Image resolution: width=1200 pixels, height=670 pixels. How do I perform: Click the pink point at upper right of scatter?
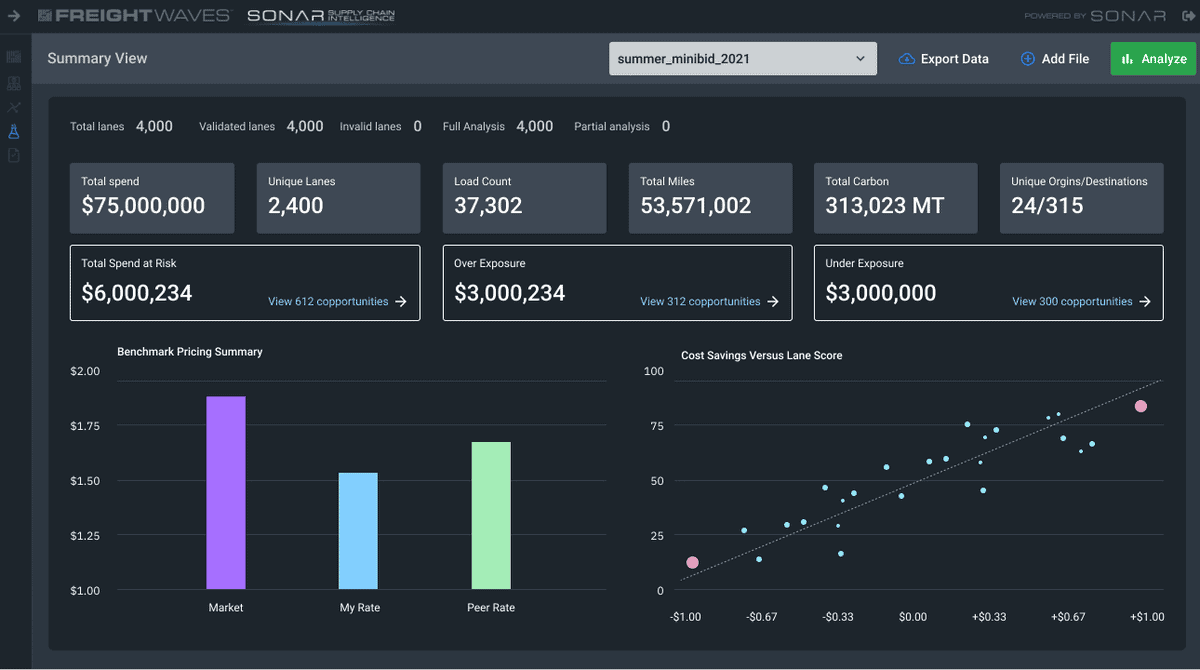coord(1140,406)
